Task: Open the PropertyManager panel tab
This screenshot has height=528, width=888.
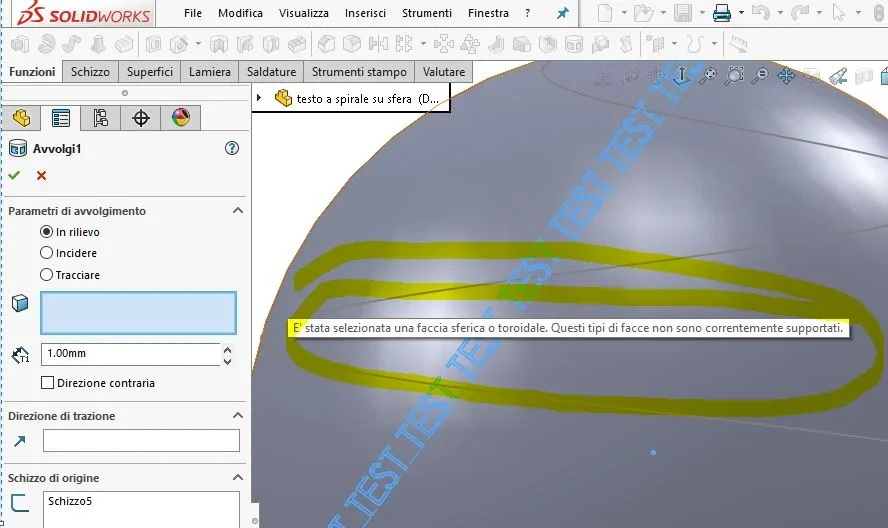Action: [x=61, y=118]
